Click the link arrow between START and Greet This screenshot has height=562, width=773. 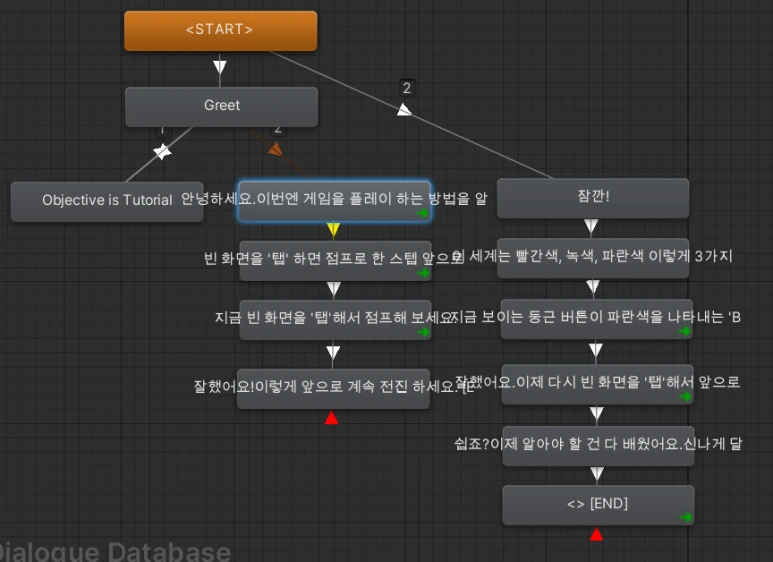[x=220, y=67]
